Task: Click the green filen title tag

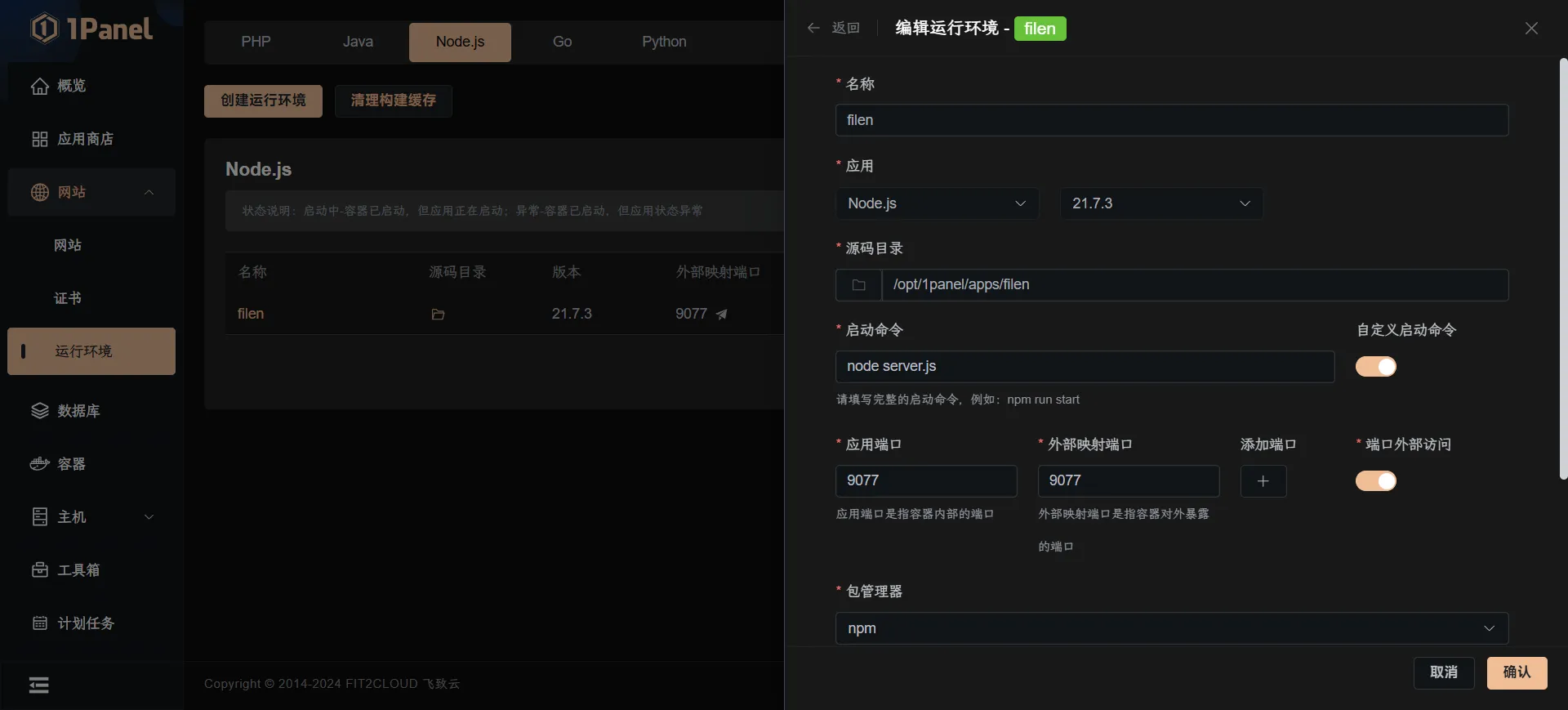Action: (x=1040, y=29)
